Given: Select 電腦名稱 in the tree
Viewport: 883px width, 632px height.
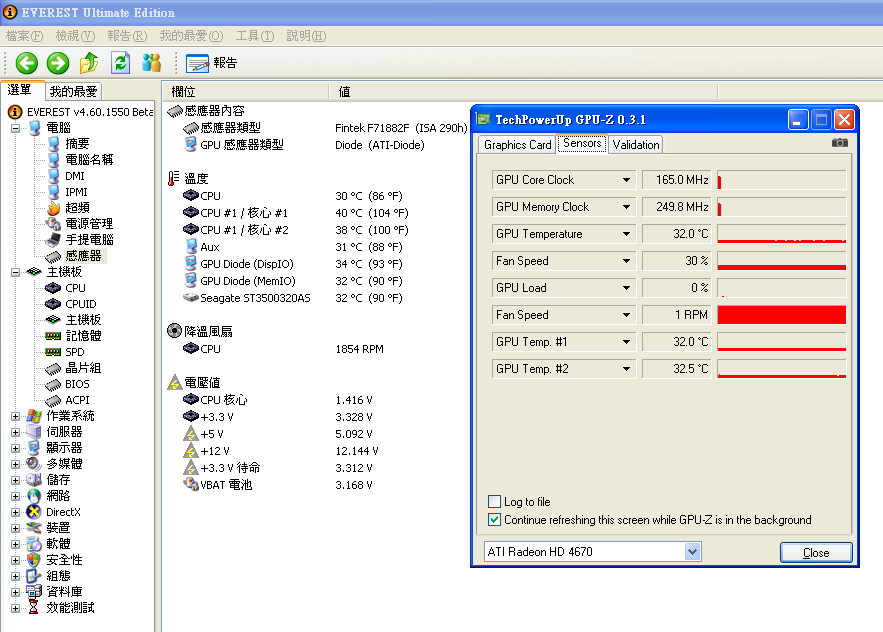Looking at the screenshot, I should [89, 160].
